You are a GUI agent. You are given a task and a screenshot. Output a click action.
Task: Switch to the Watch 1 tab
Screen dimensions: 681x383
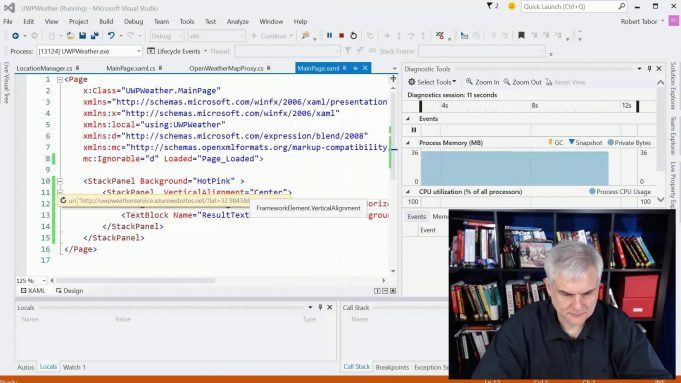74,367
